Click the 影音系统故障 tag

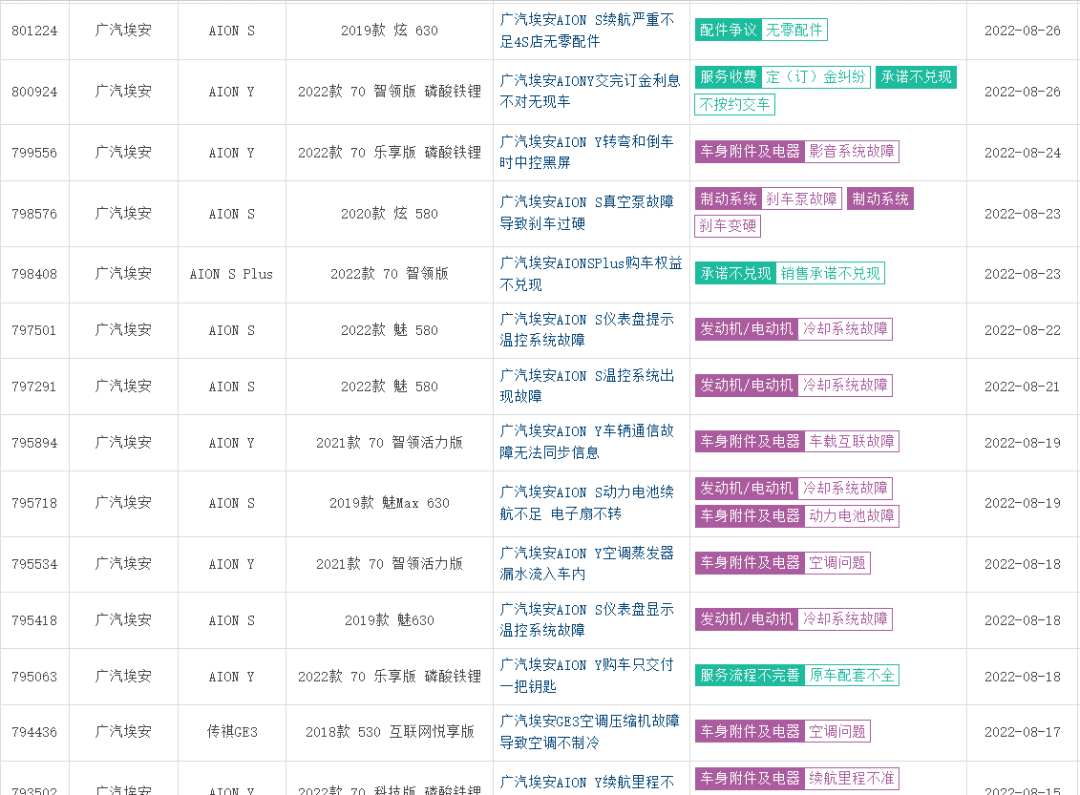(x=852, y=151)
